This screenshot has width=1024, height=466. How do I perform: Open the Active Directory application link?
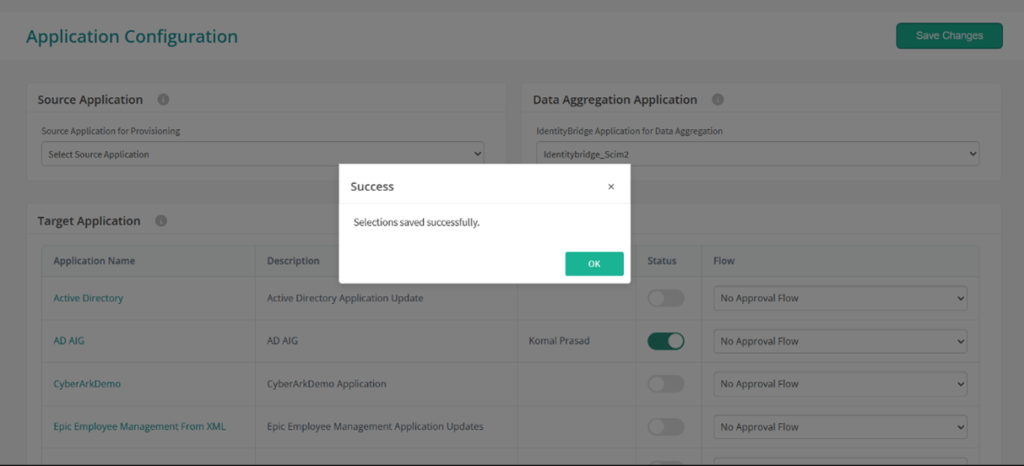(88, 298)
